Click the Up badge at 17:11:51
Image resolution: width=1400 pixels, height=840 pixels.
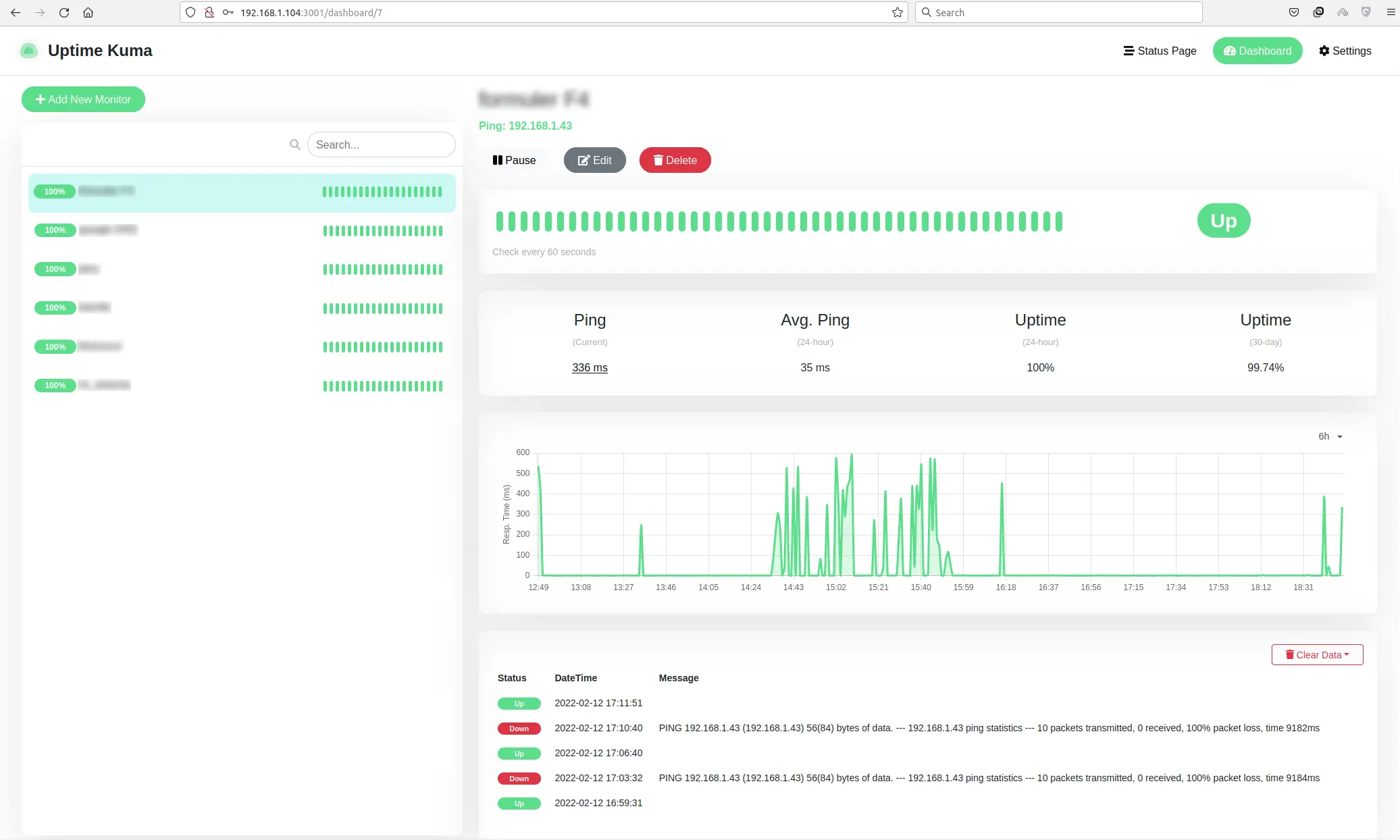coord(519,704)
